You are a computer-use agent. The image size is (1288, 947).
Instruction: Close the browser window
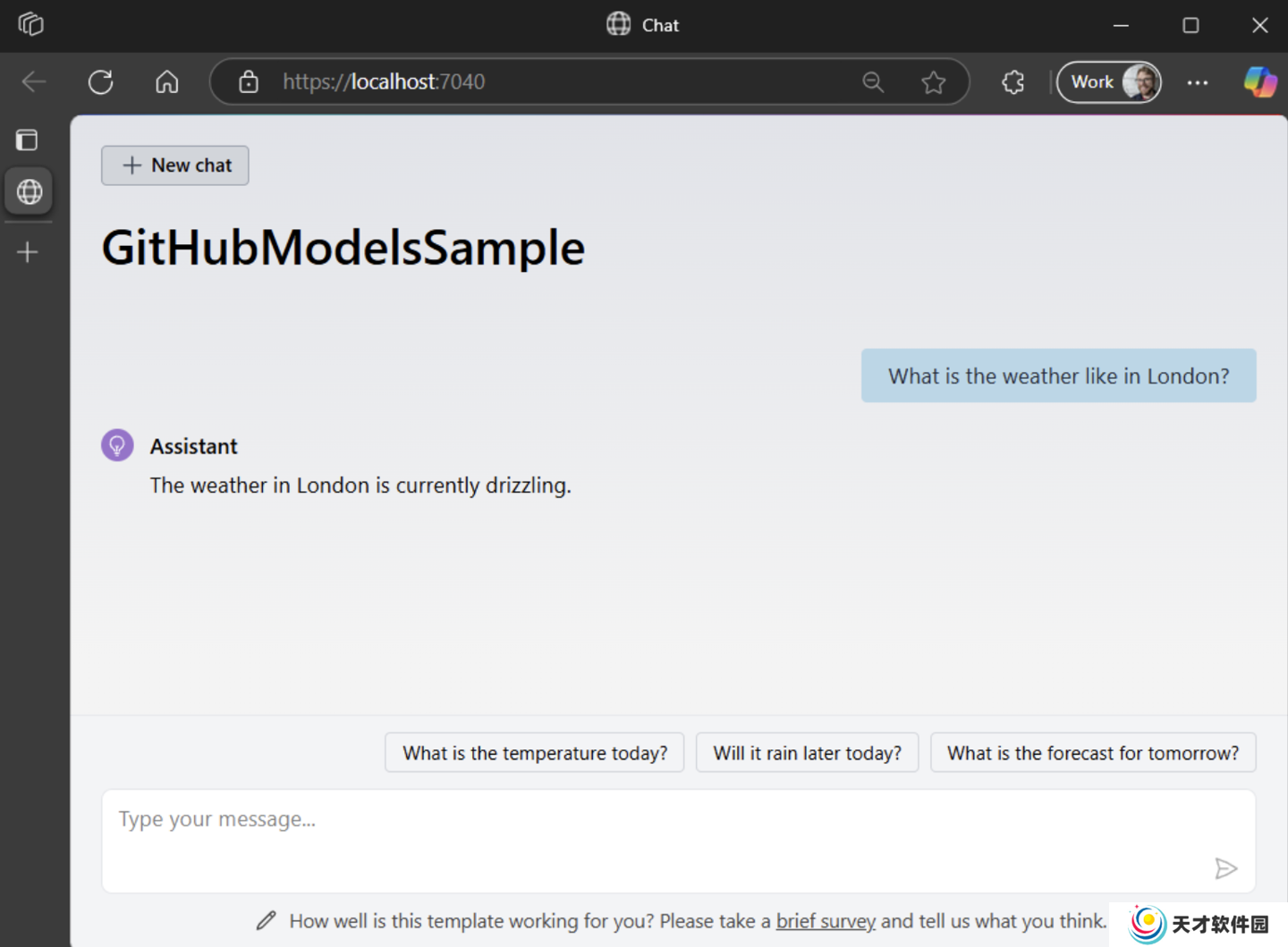(1259, 25)
